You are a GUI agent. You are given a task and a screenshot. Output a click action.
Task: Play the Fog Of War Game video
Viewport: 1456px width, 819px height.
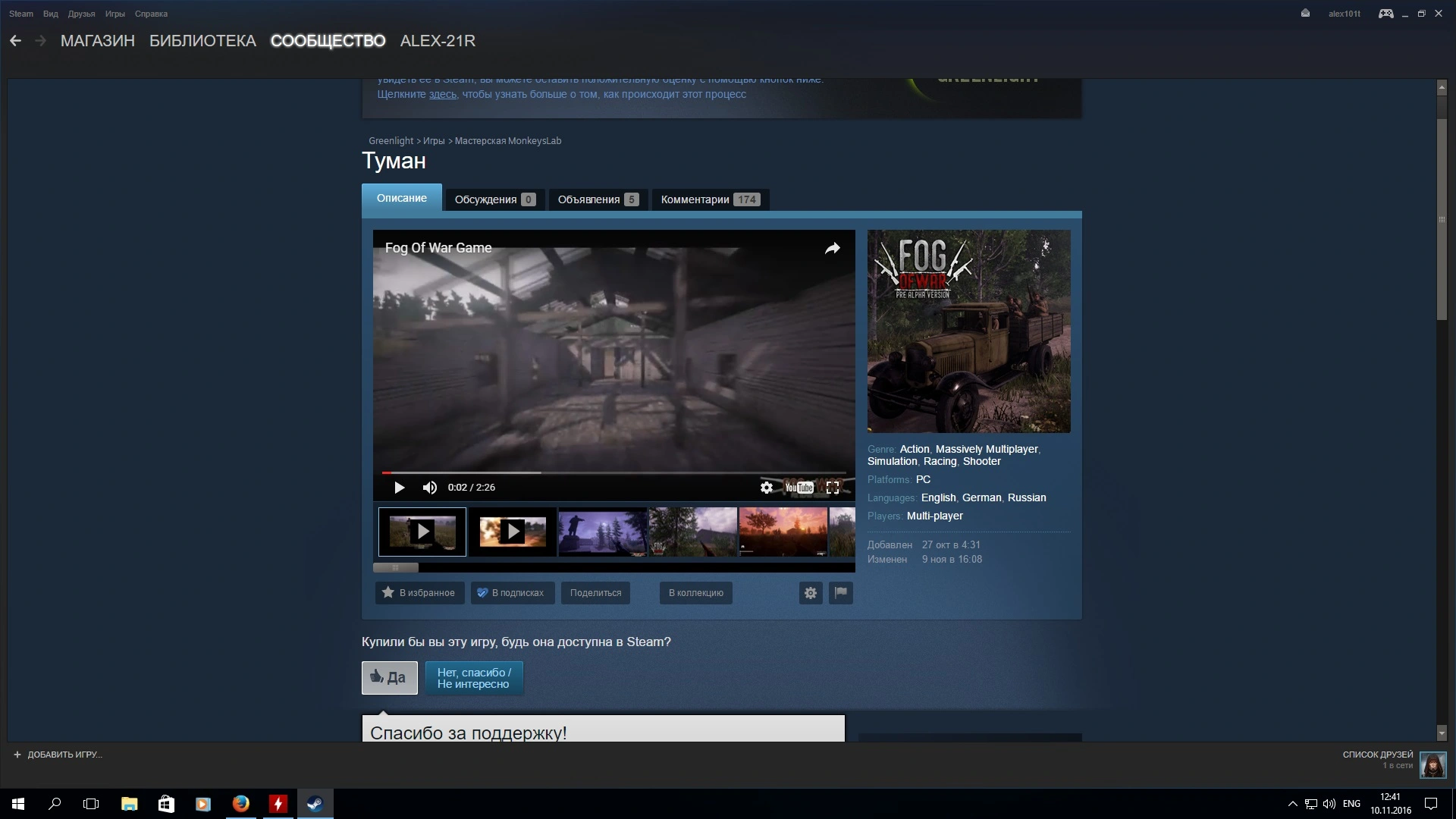[399, 488]
